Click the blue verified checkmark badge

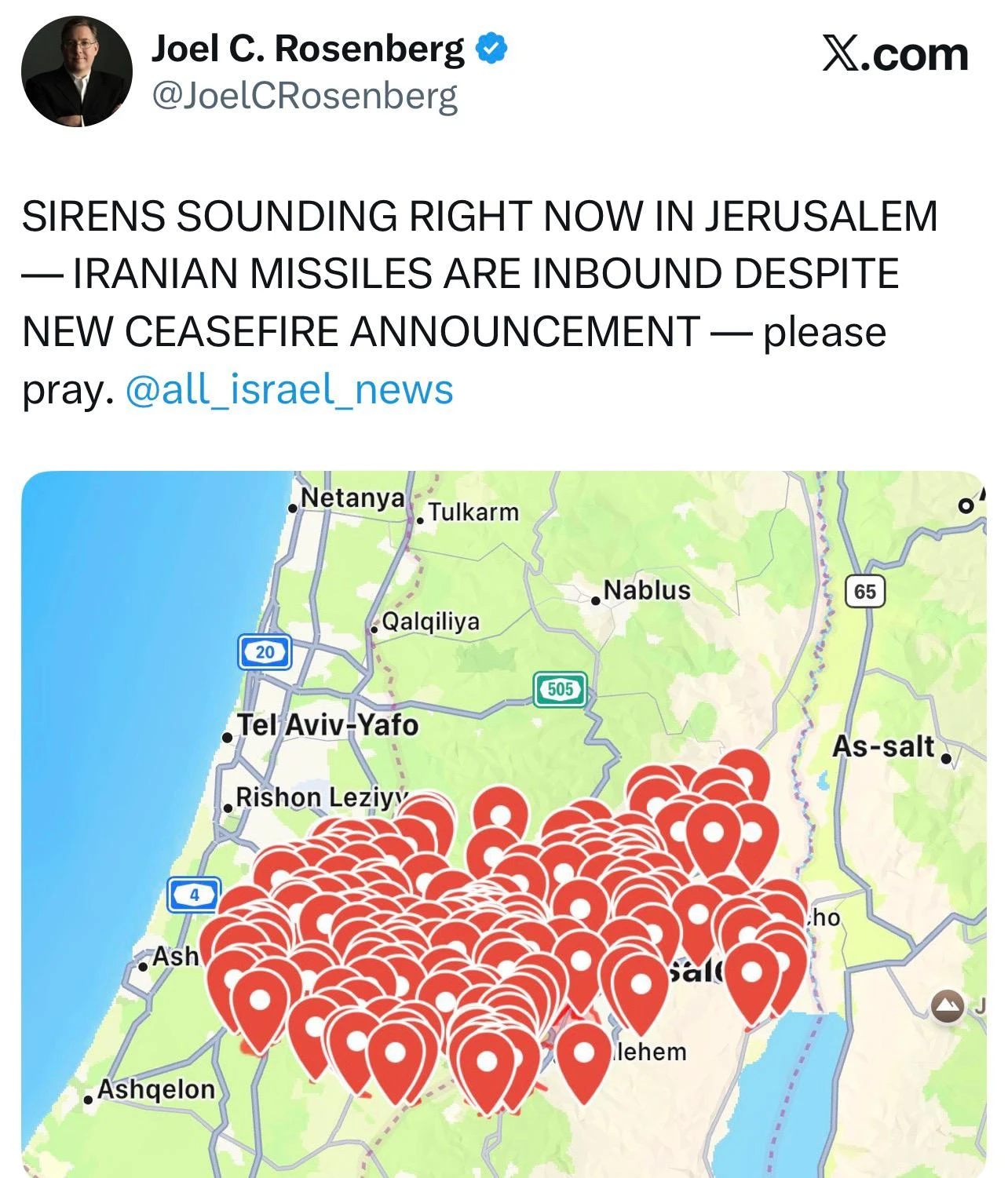tap(491, 49)
